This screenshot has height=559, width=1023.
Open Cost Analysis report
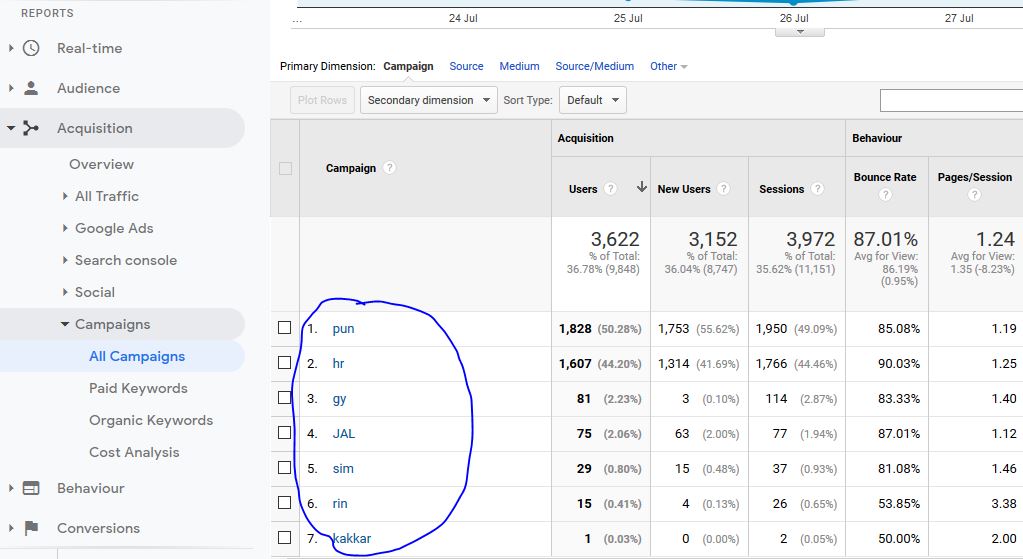tap(134, 452)
